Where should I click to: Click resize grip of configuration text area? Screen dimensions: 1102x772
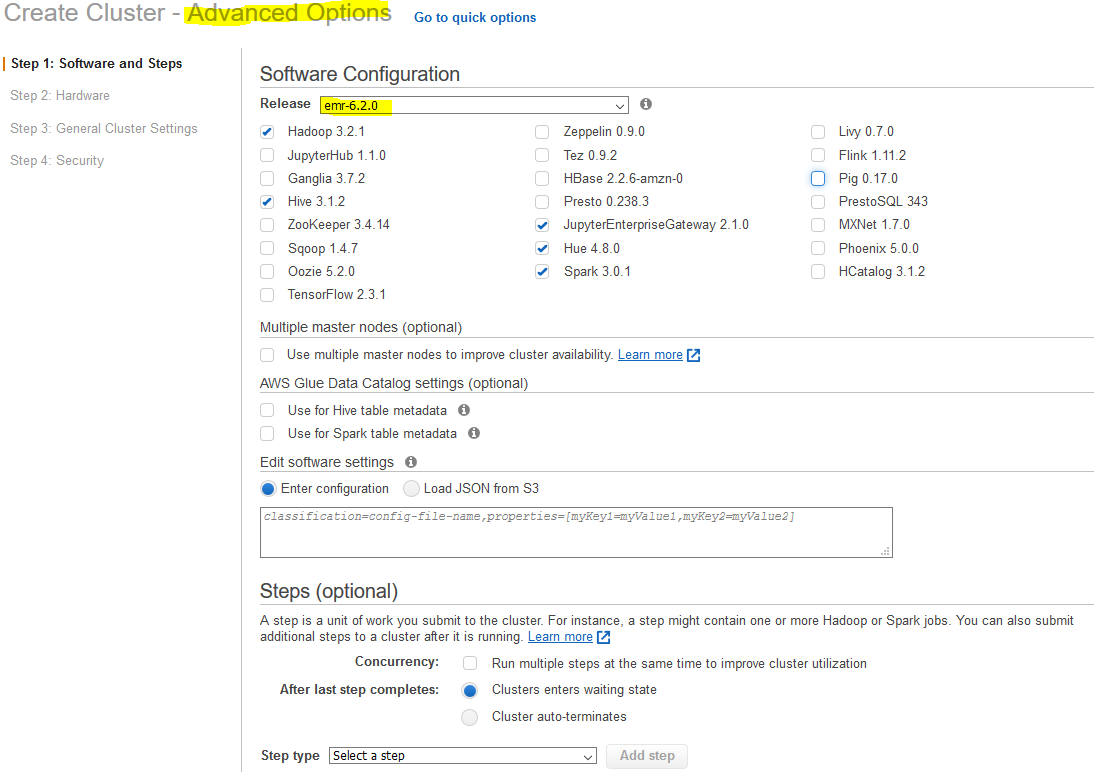tap(885, 550)
